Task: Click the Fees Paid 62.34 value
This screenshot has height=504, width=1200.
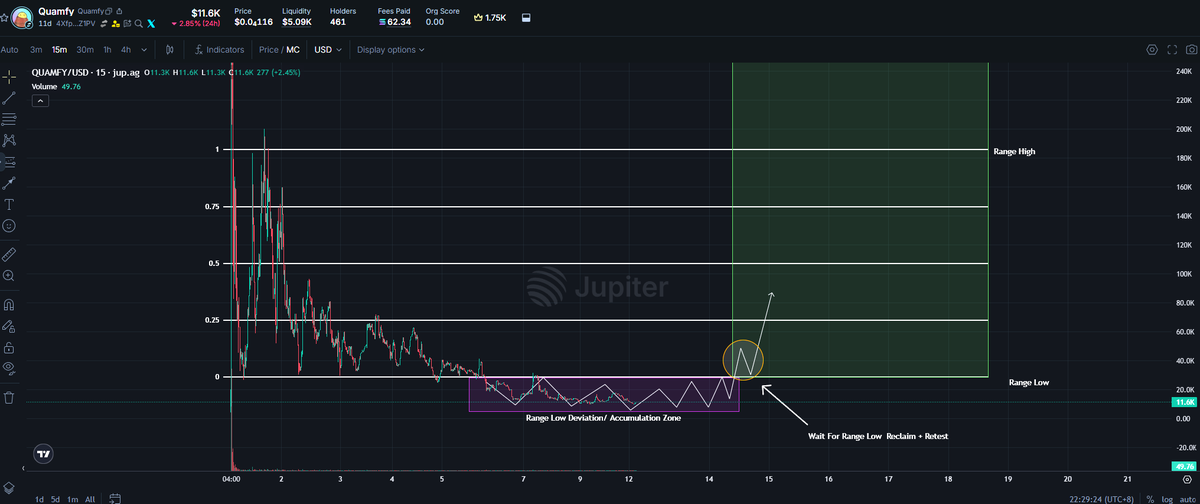Action: pyautogui.click(x=395, y=22)
